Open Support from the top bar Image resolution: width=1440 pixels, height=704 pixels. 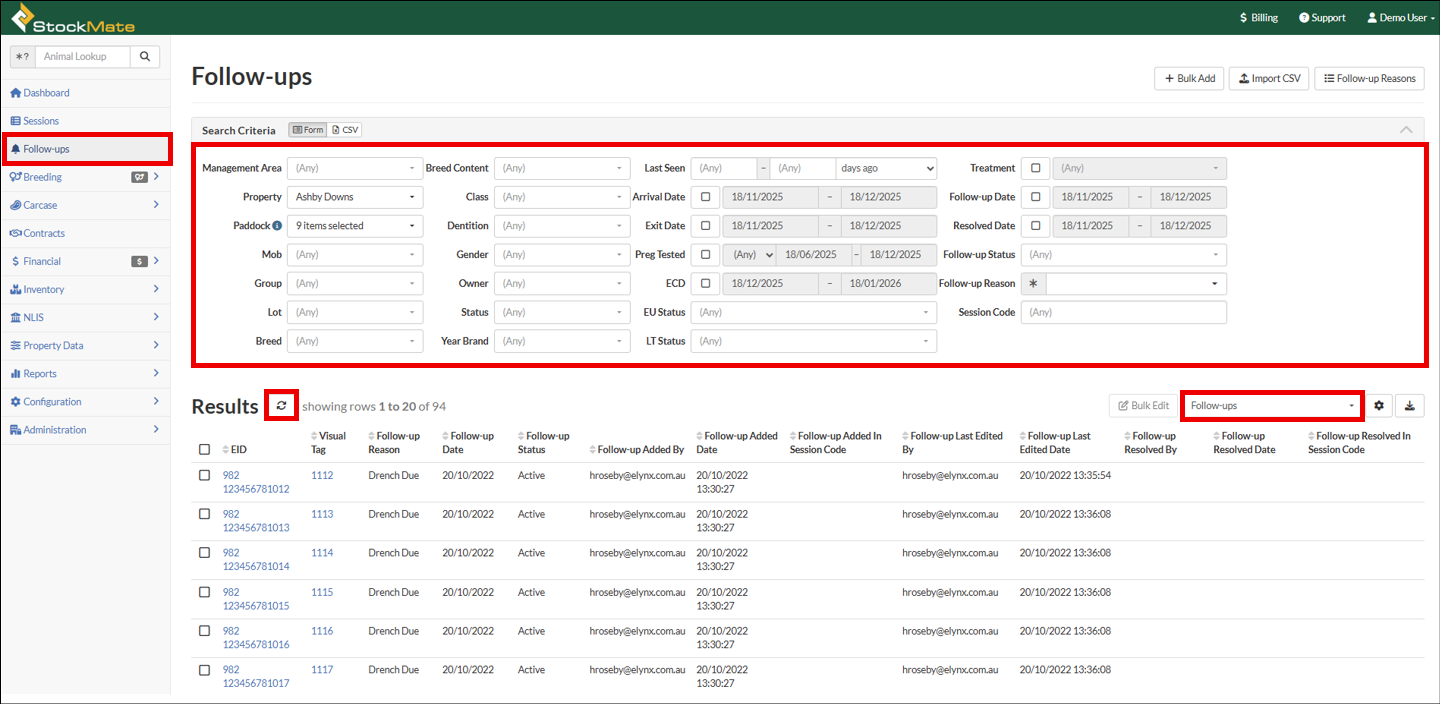(1322, 18)
